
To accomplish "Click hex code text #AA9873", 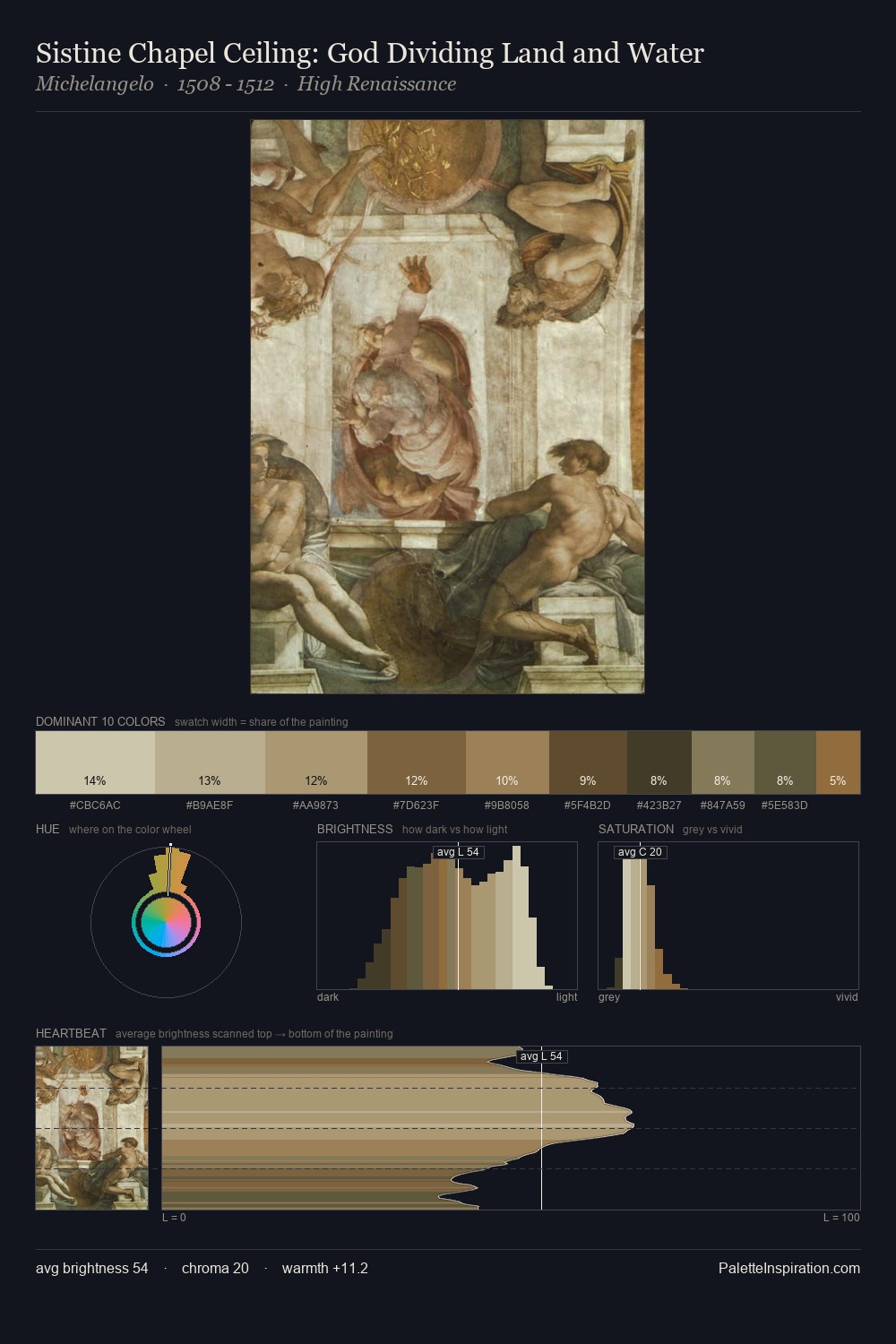I will 315,806.
